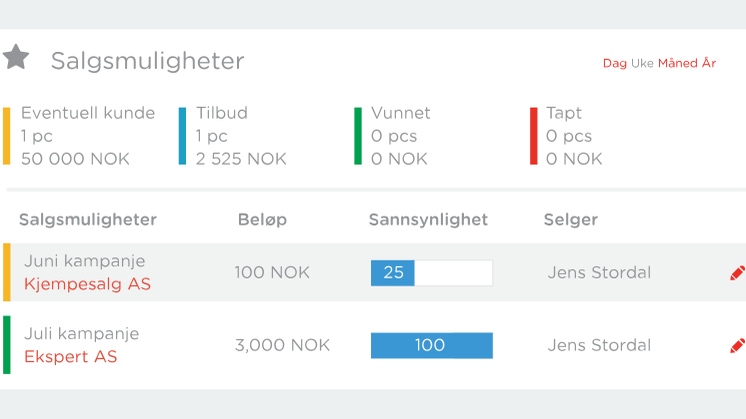Screen dimensions: 746x419
Task: Switch to the Uke time filter
Action: [642, 63]
